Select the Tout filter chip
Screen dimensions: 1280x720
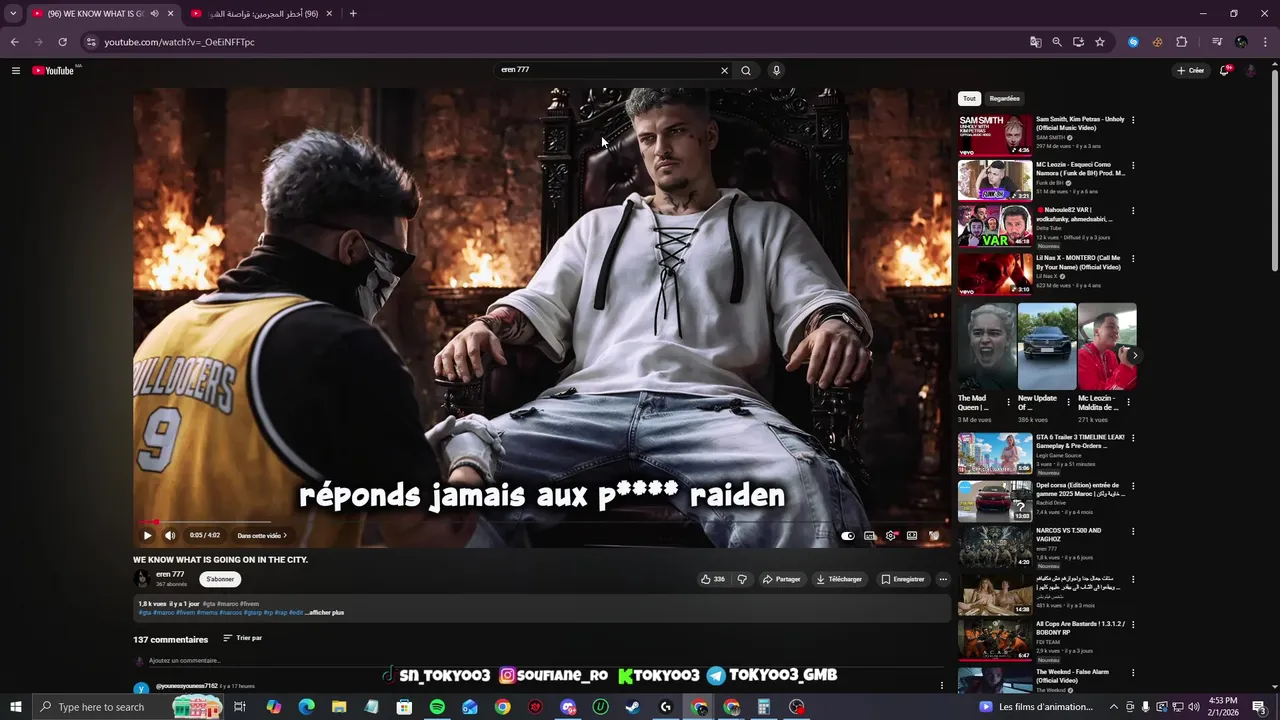(x=969, y=99)
